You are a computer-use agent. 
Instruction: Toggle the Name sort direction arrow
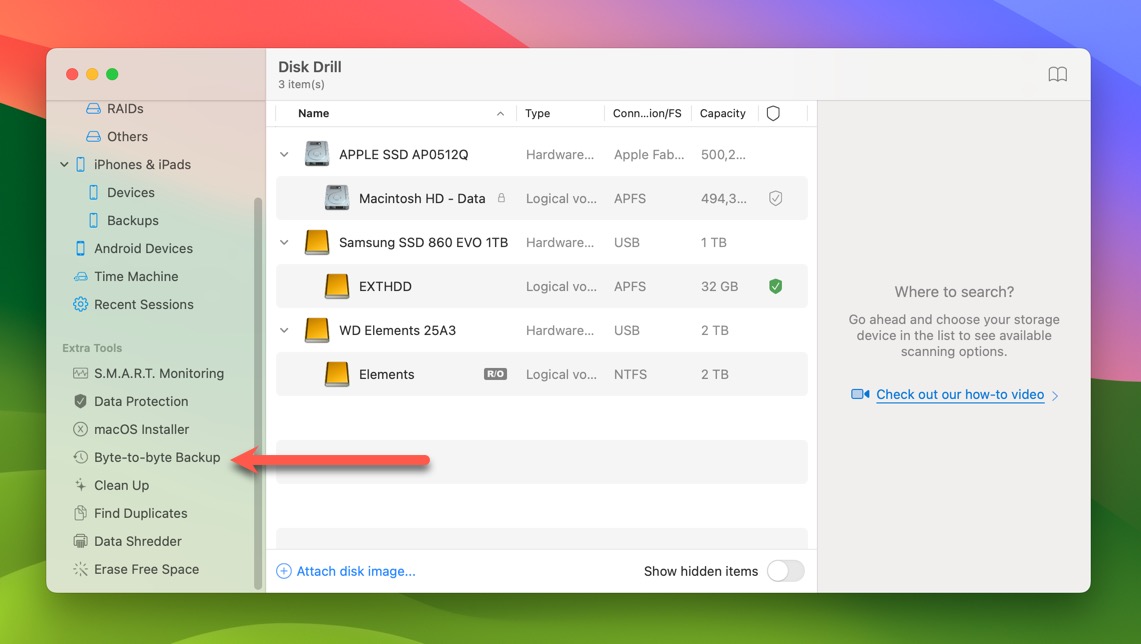tap(501, 114)
